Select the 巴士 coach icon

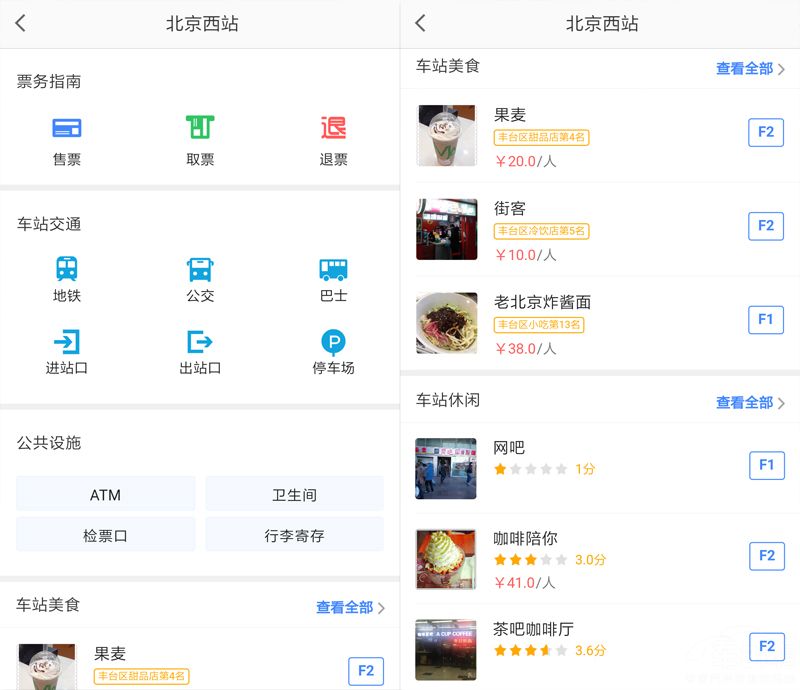[333, 270]
